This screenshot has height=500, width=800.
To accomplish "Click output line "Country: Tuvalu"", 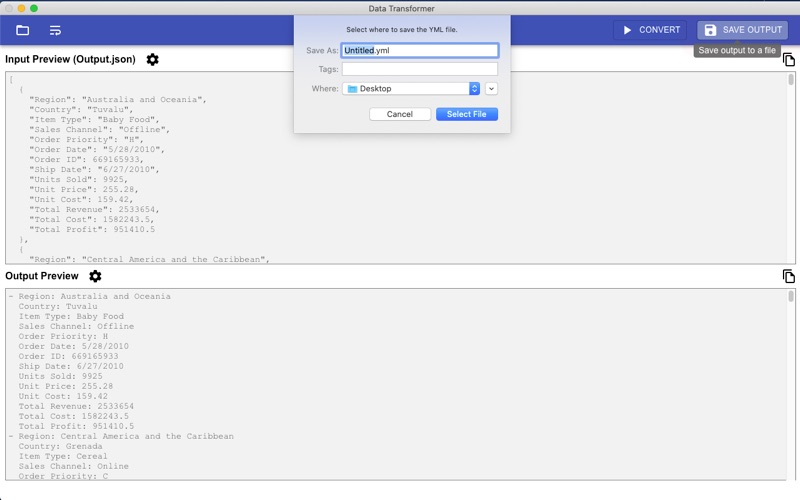I will click(58, 306).
